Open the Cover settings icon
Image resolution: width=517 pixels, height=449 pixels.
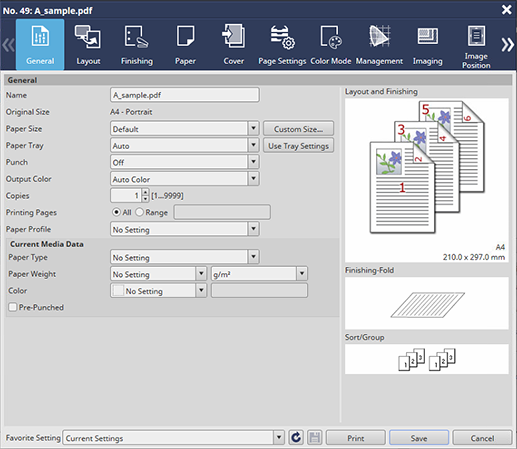[233, 36]
